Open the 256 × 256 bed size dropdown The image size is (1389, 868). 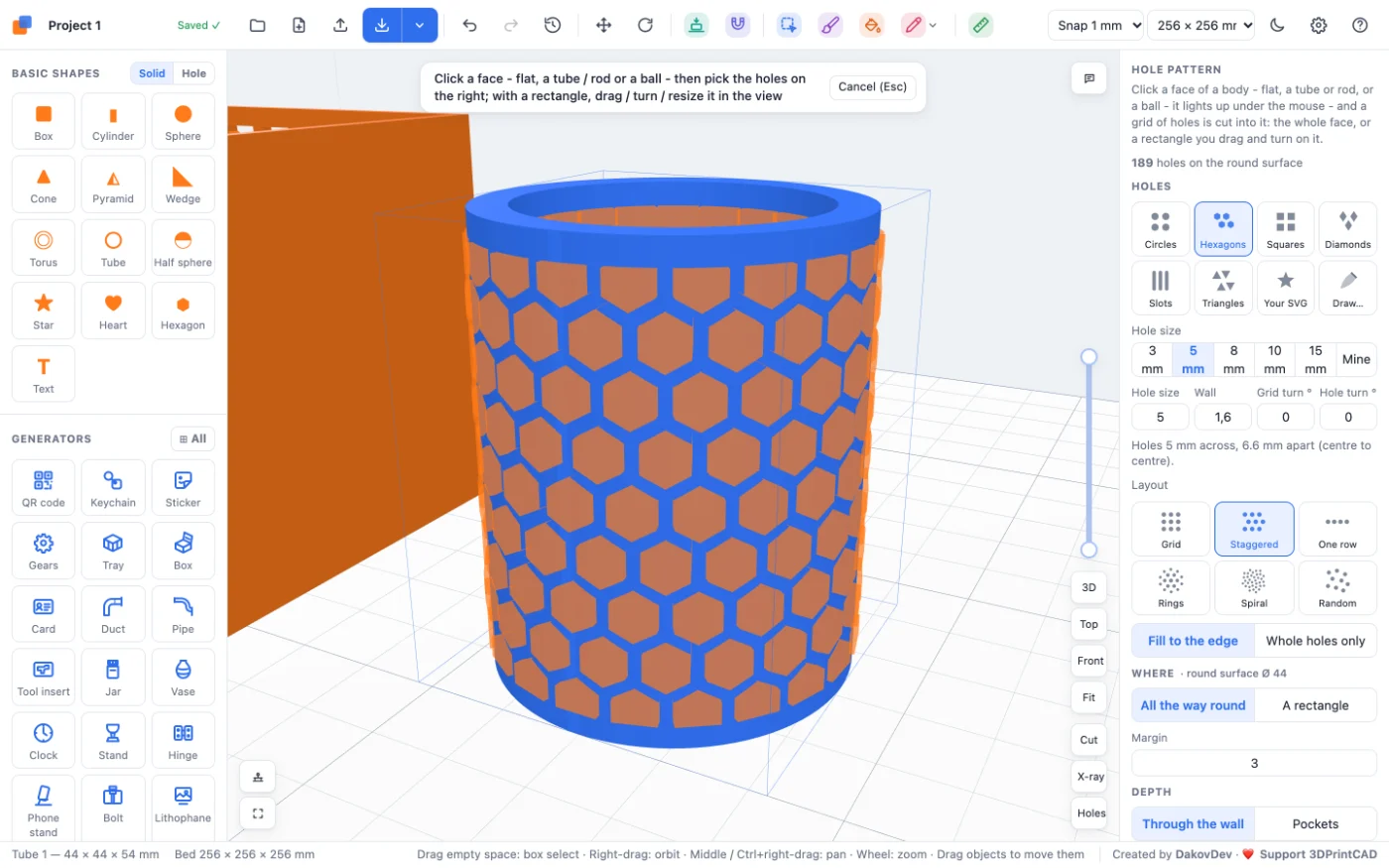(1201, 26)
